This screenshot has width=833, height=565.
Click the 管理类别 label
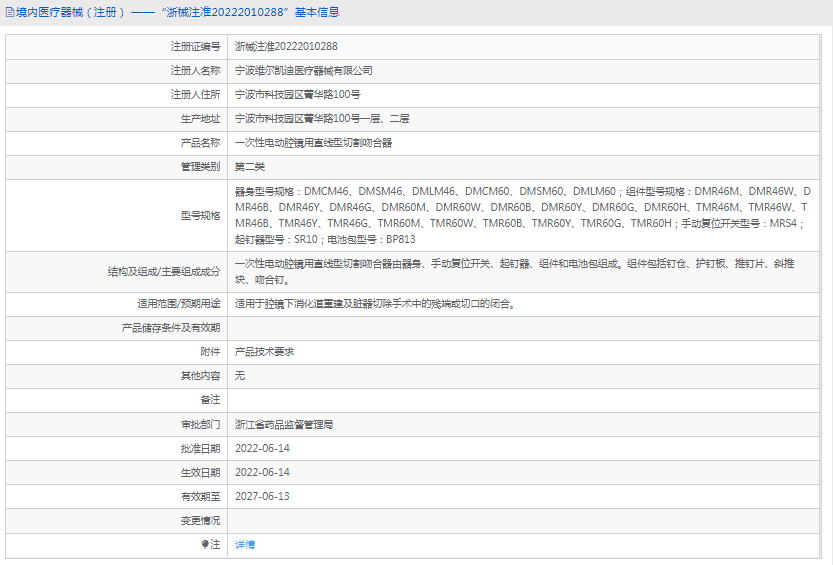[x=200, y=167]
